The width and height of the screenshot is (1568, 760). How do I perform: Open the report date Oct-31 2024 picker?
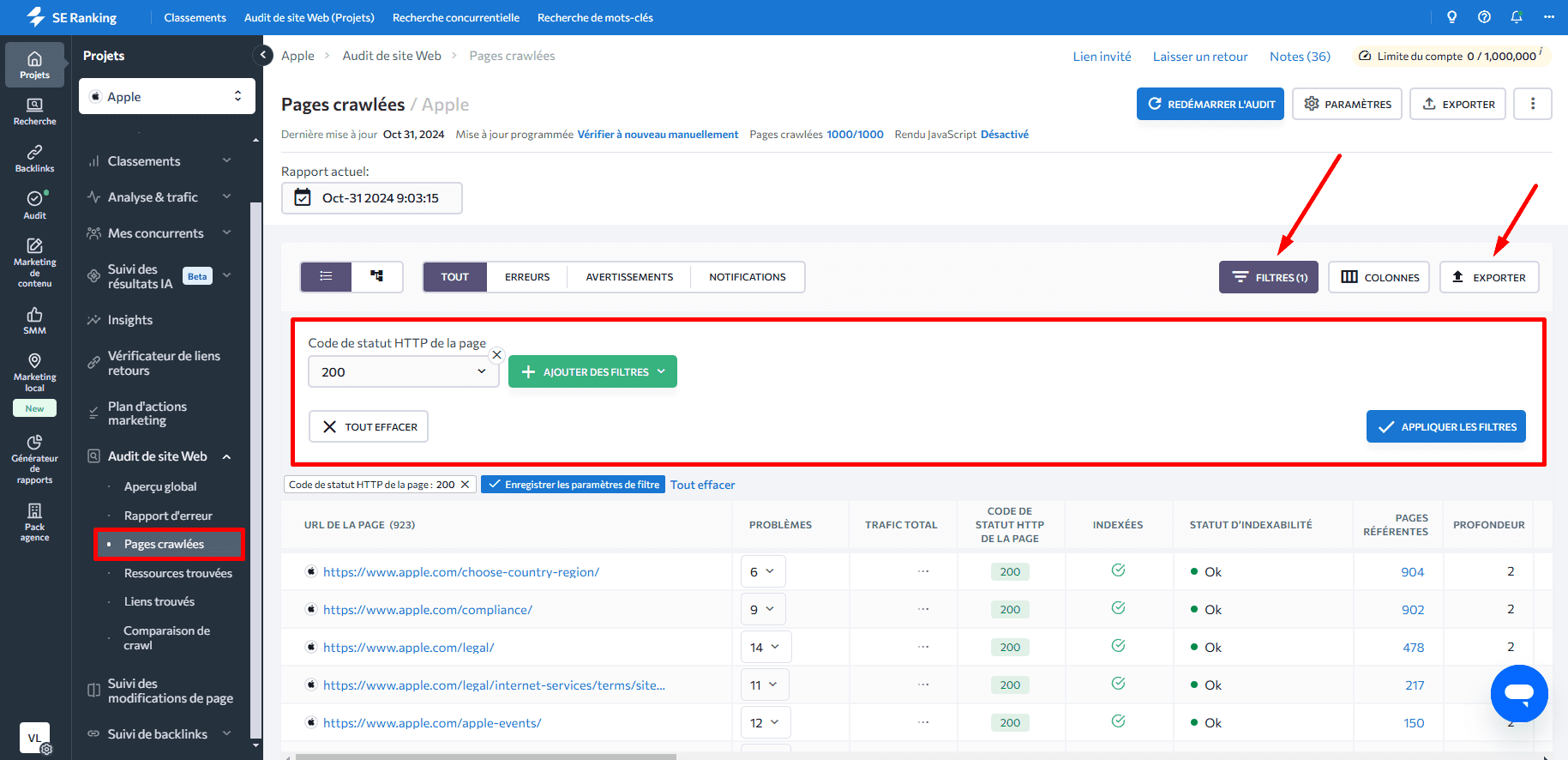[372, 197]
